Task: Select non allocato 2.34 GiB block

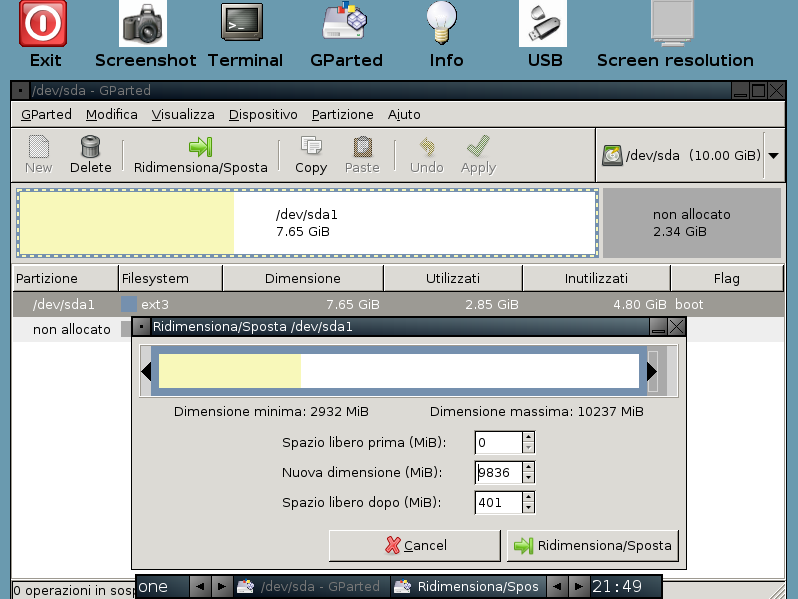Action: click(692, 223)
